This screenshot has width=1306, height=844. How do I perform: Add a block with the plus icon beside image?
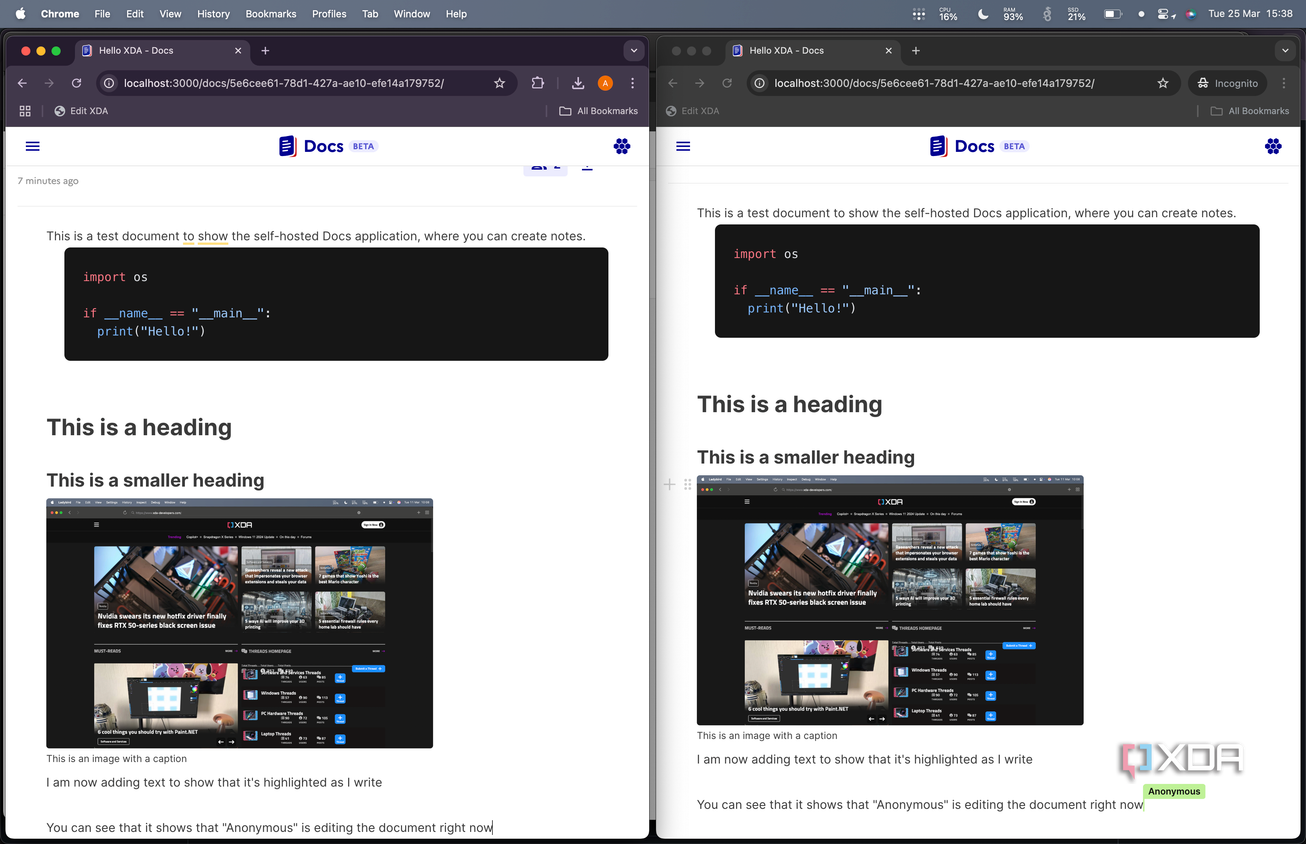(x=670, y=484)
